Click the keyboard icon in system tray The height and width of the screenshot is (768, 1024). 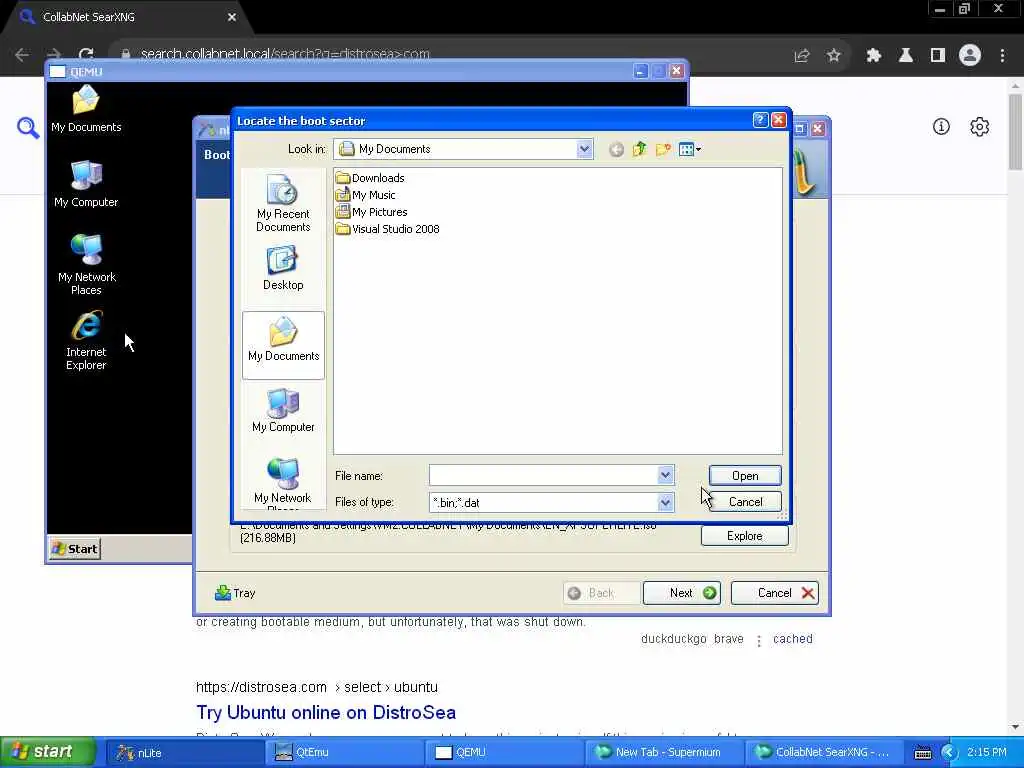coord(923,753)
